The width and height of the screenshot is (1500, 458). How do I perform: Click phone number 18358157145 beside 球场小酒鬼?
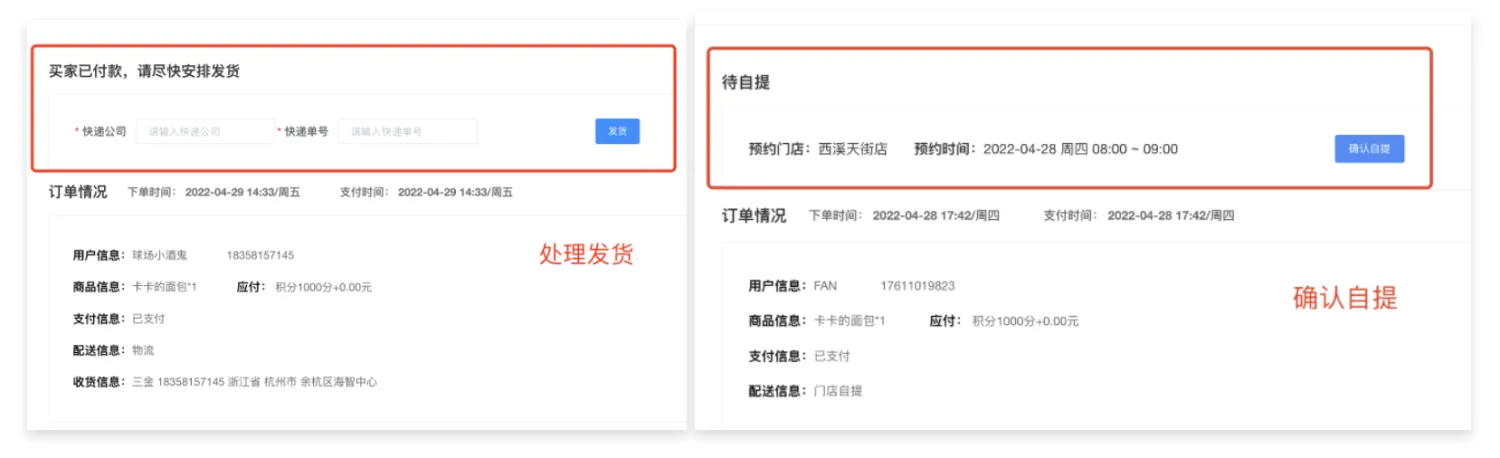[x=260, y=255]
